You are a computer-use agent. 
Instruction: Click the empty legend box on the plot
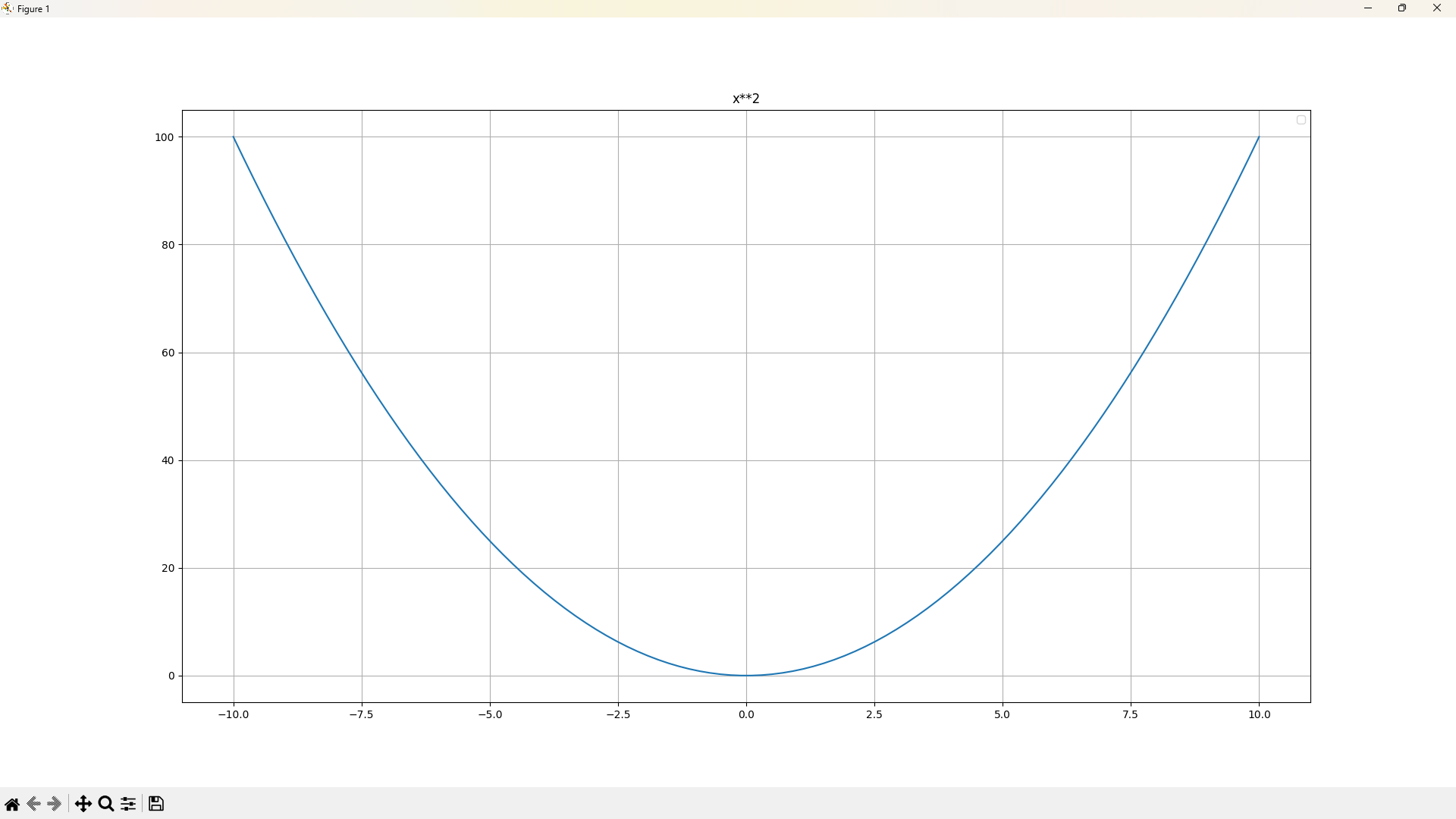(x=1301, y=120)
